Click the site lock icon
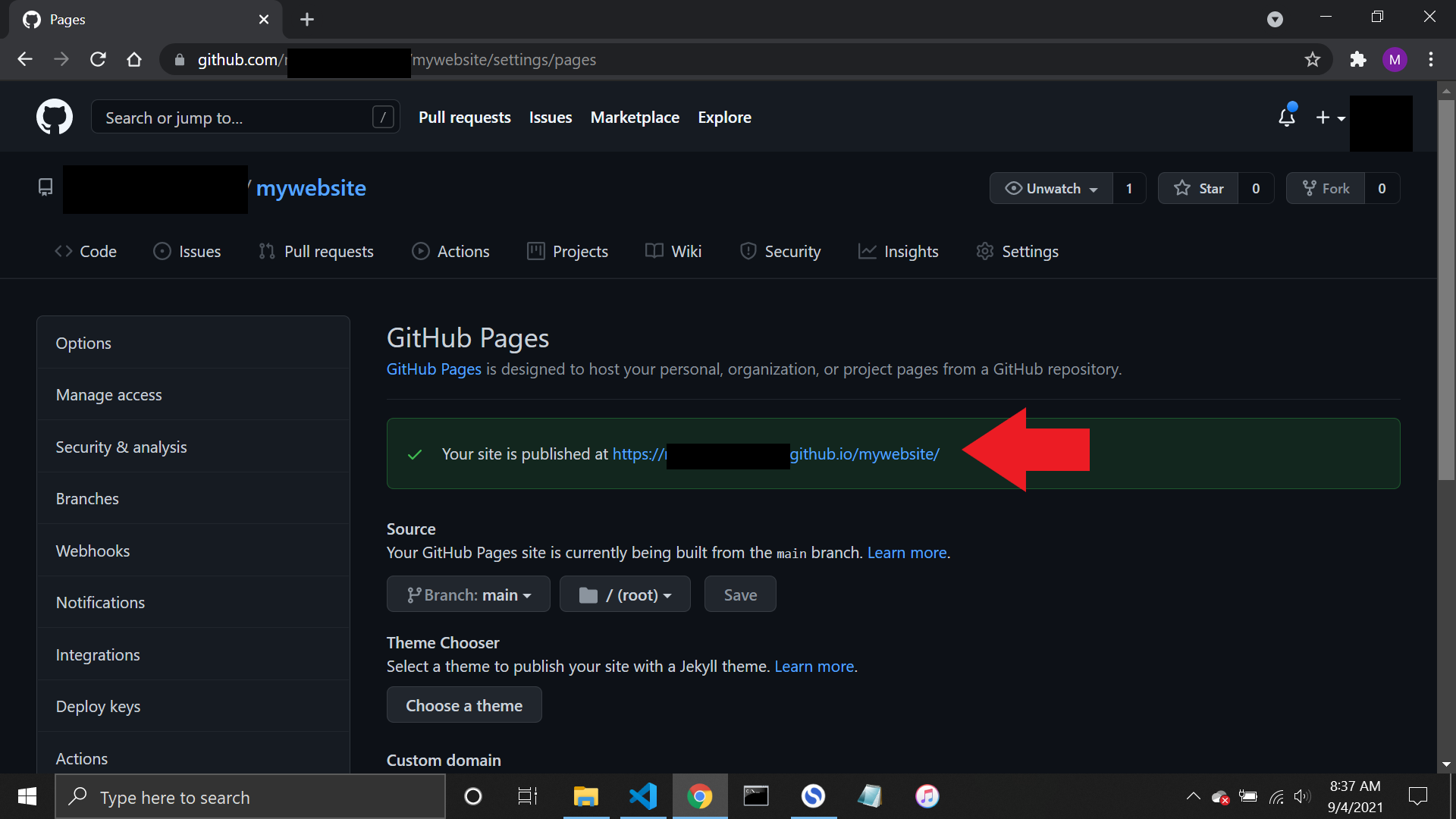Screen dimensions: 1456x819 (180, 60)
